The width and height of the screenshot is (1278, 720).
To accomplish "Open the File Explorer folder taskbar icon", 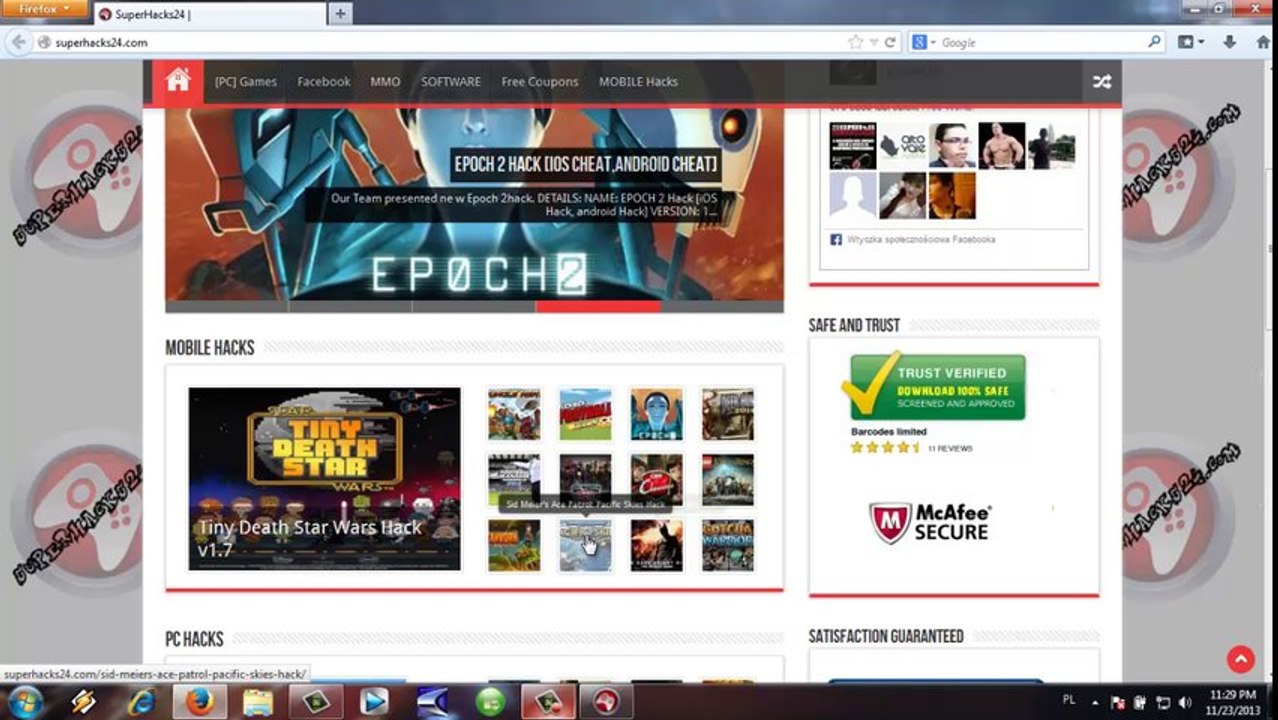I will (258, 701).
